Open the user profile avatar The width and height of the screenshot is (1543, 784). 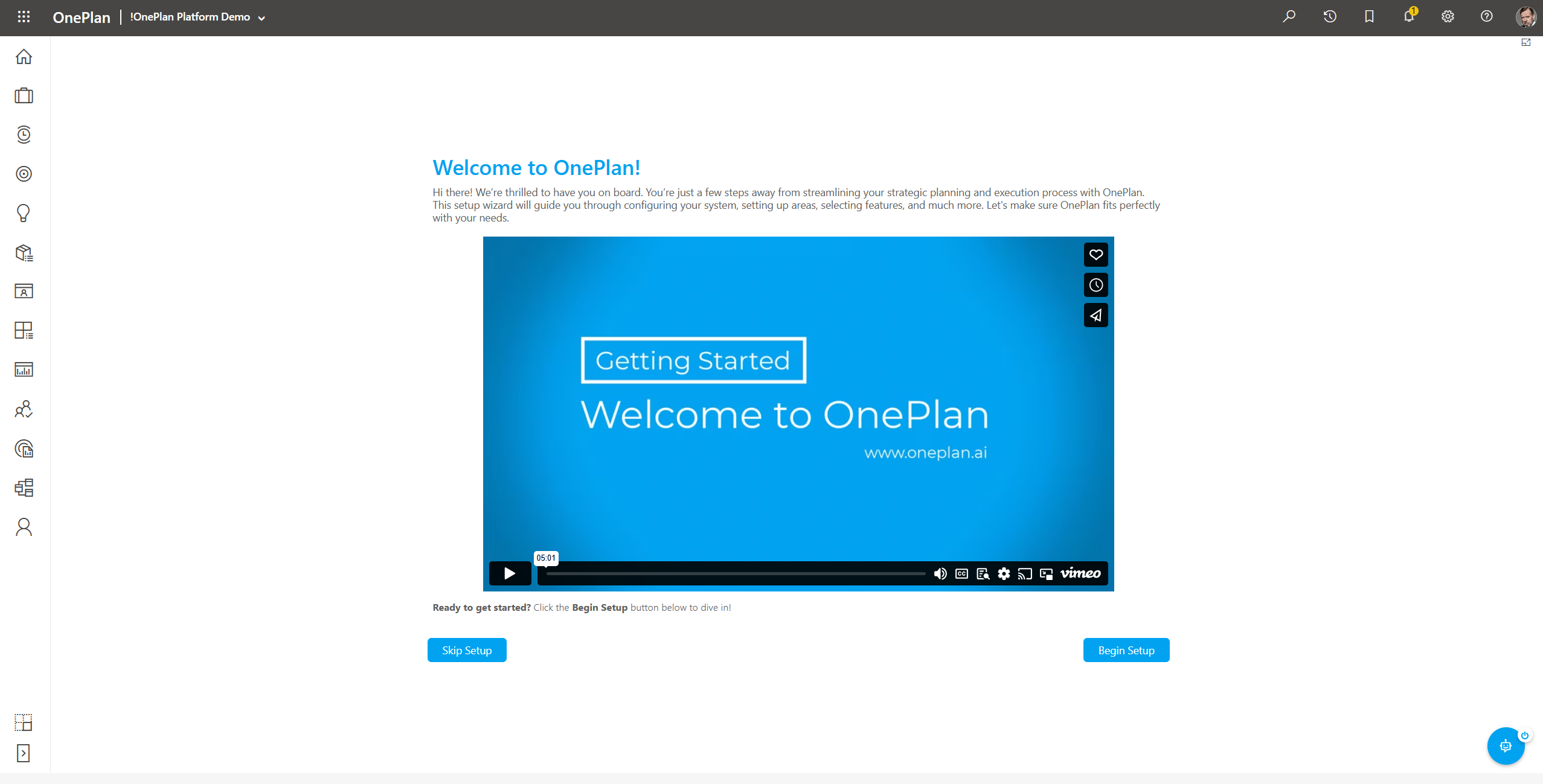1526,17
